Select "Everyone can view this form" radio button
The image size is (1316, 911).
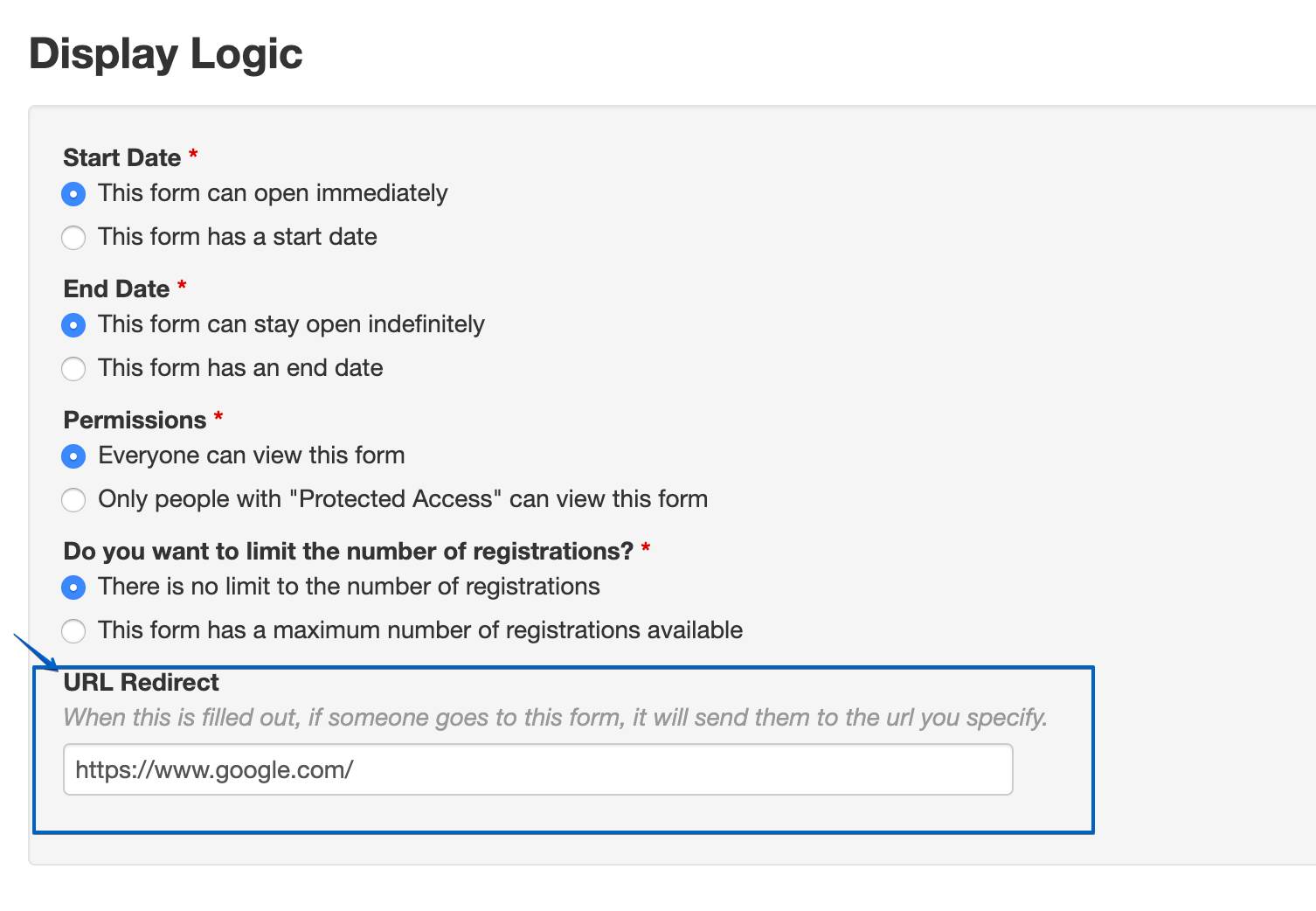(73, 455)
